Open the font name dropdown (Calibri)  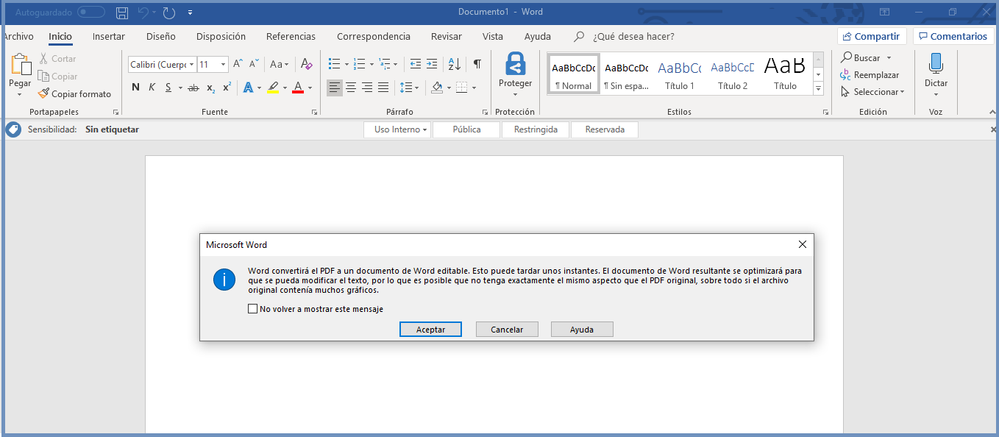click(160, 64)
